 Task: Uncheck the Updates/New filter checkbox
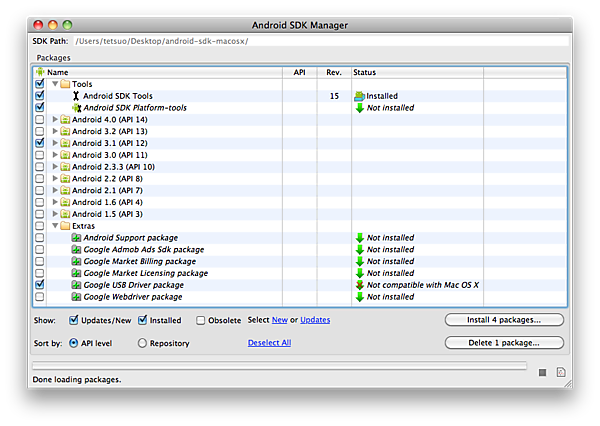pyautogui.click(x=74, y=321)
